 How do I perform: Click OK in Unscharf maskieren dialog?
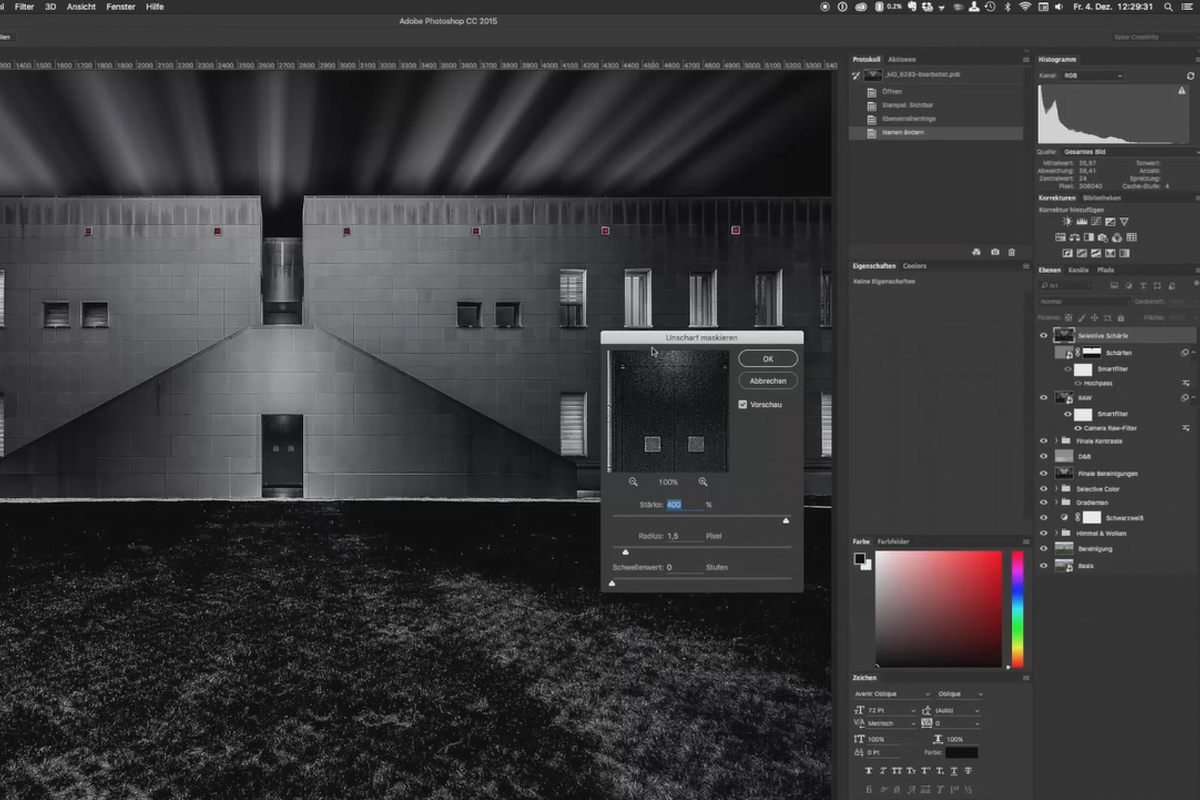(768, 358)
